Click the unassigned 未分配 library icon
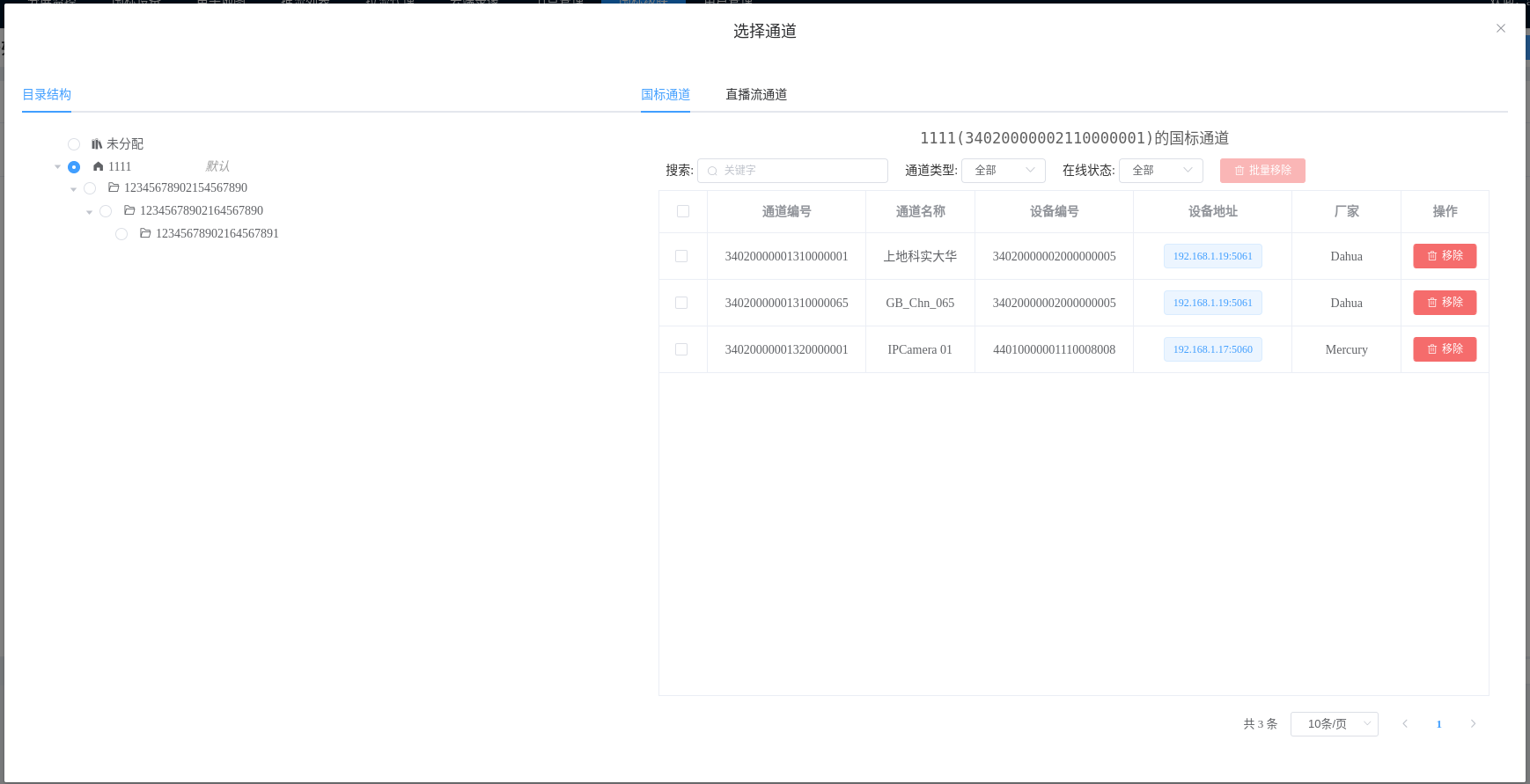 tap(97, 144)
